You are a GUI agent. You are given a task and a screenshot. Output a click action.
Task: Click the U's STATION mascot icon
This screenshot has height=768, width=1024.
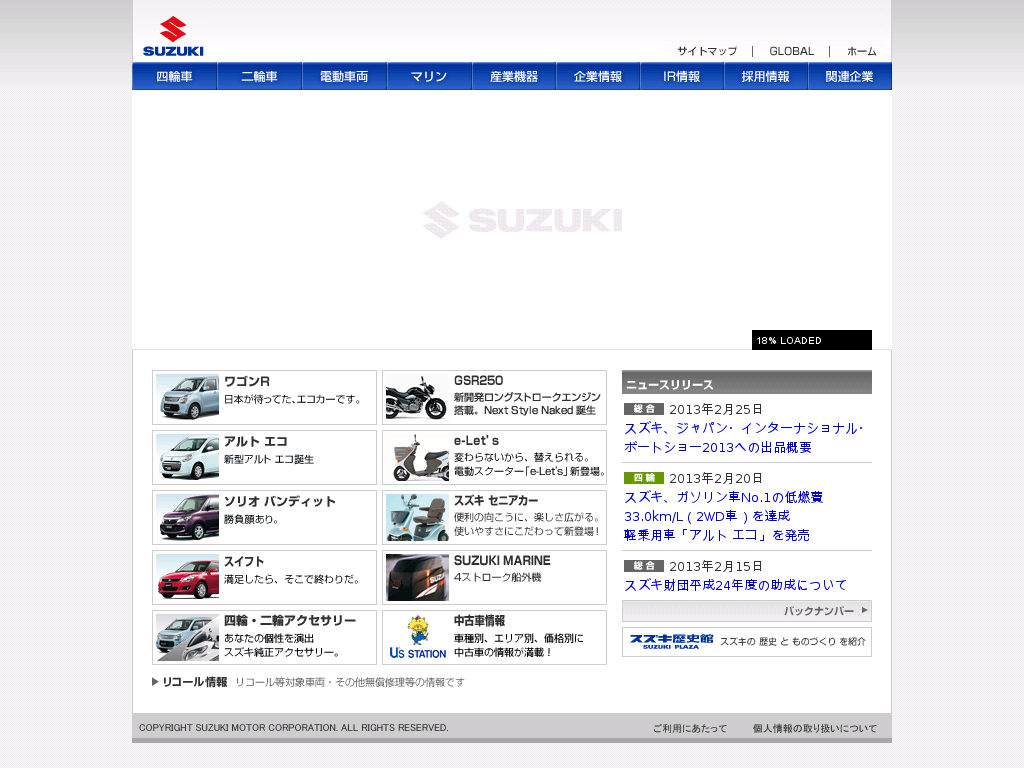[x=417, y=637]
